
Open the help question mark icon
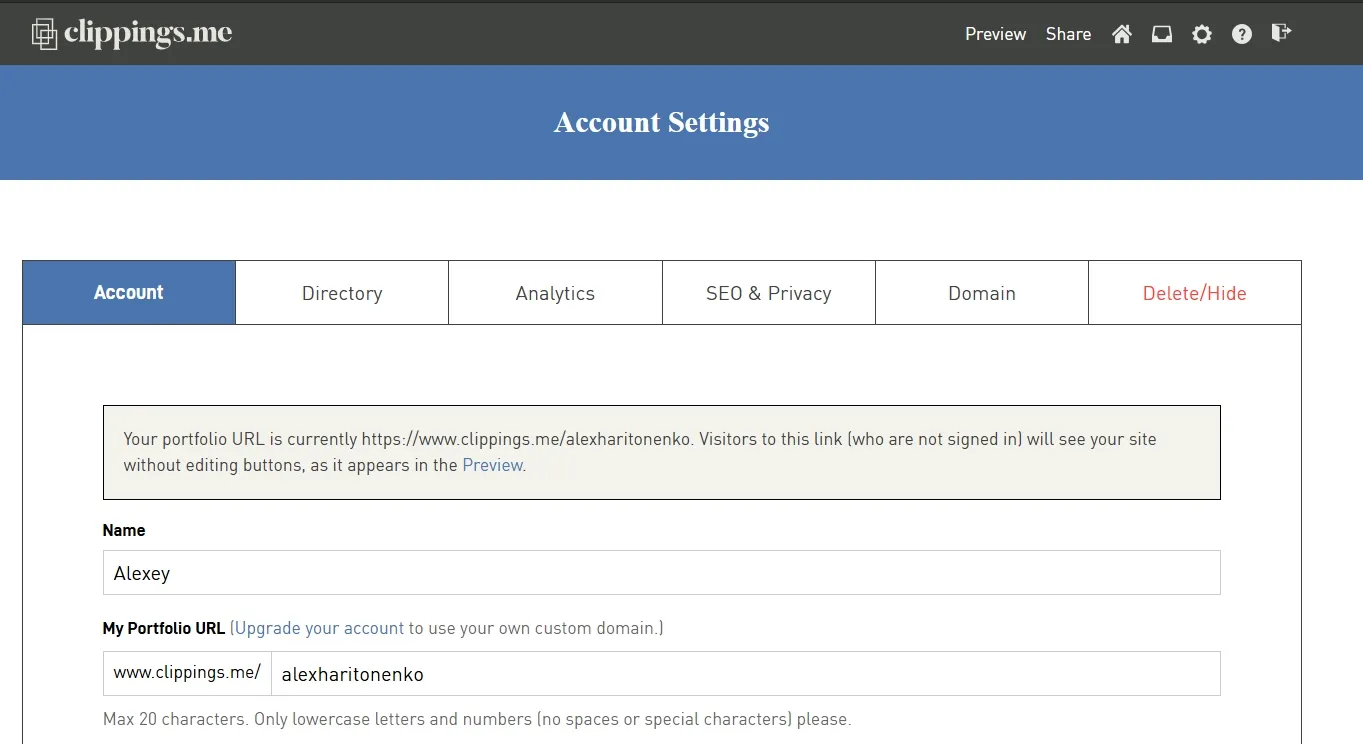click(x=1242, y=34)
